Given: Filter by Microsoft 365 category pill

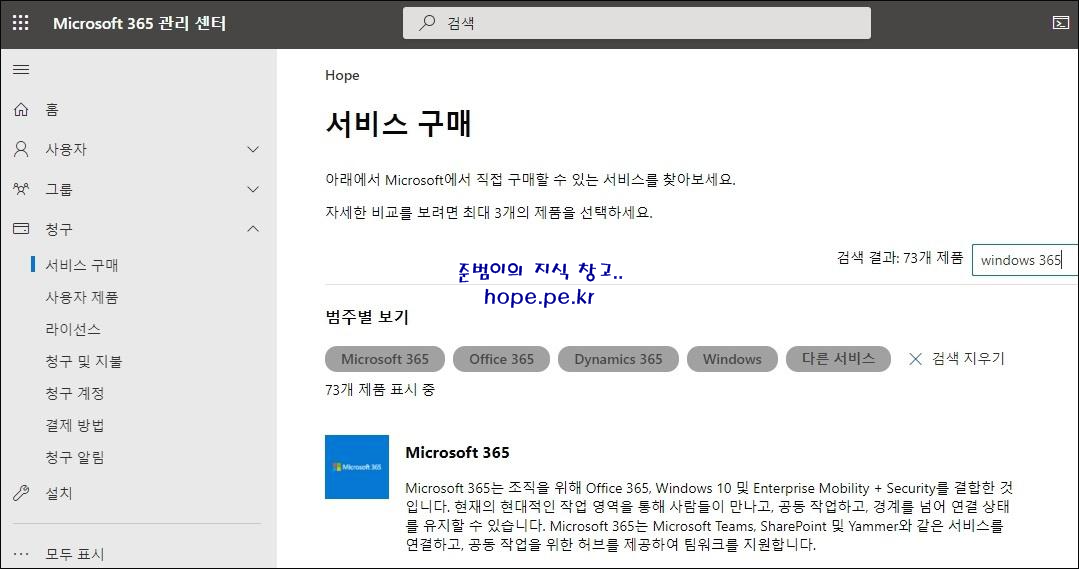Looking at the screenshot, I should (x=385, y=358).
